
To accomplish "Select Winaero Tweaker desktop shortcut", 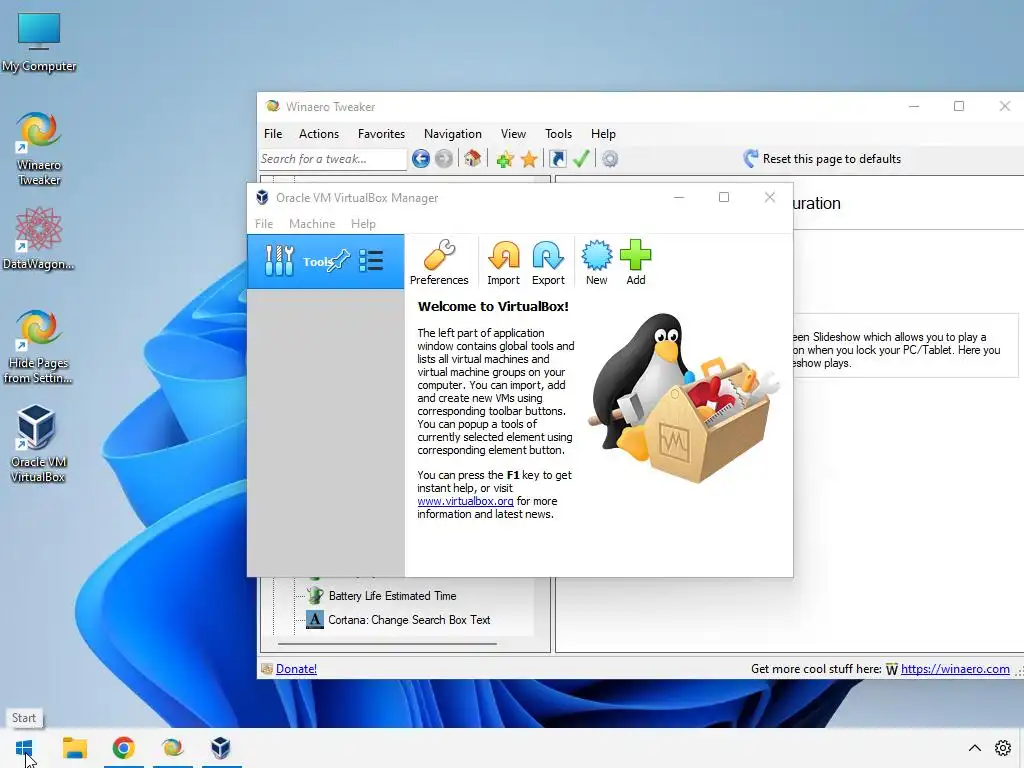I will pos(39,149).
